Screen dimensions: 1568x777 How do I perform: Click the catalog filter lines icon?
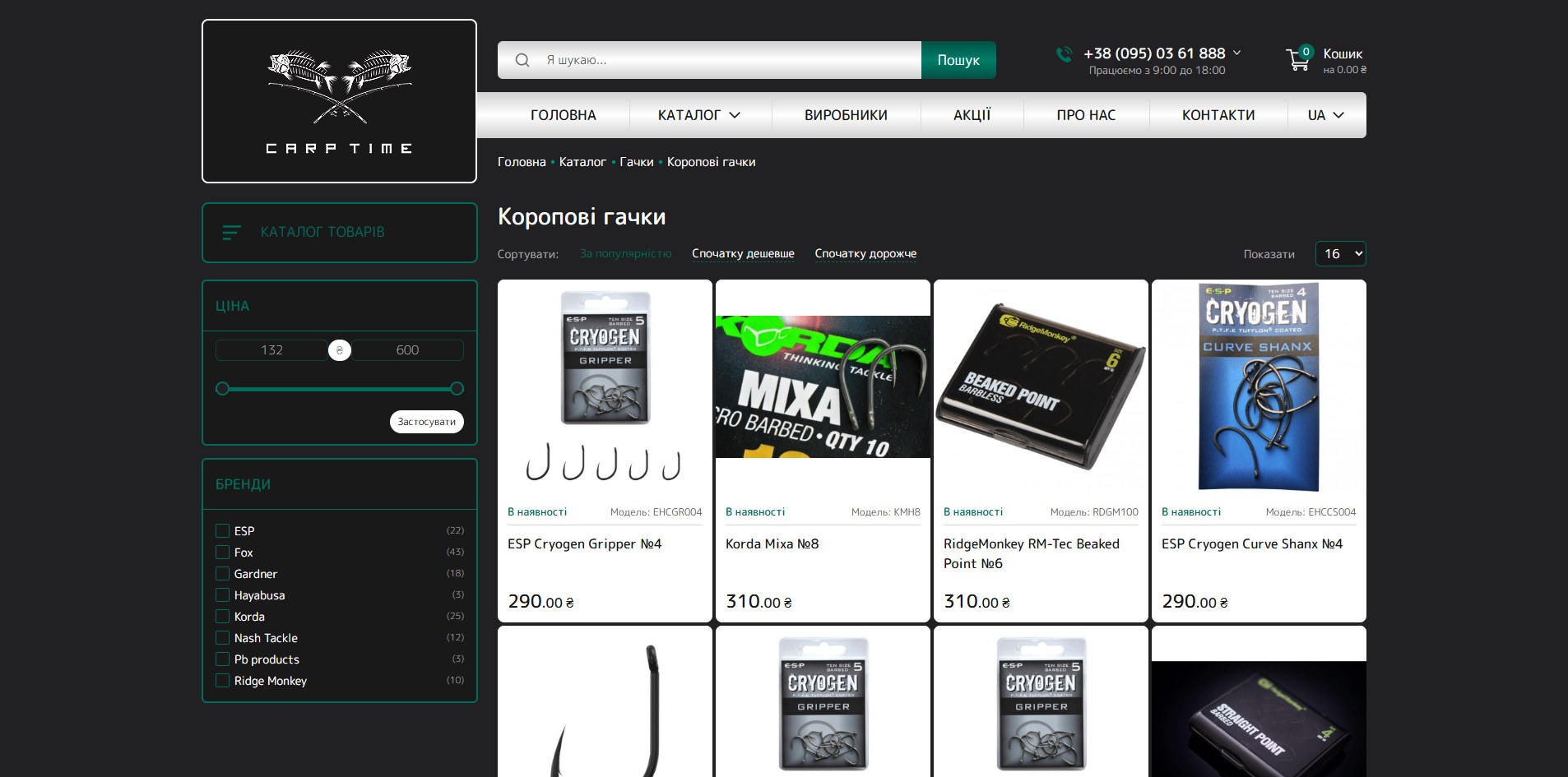click(232, 233)
